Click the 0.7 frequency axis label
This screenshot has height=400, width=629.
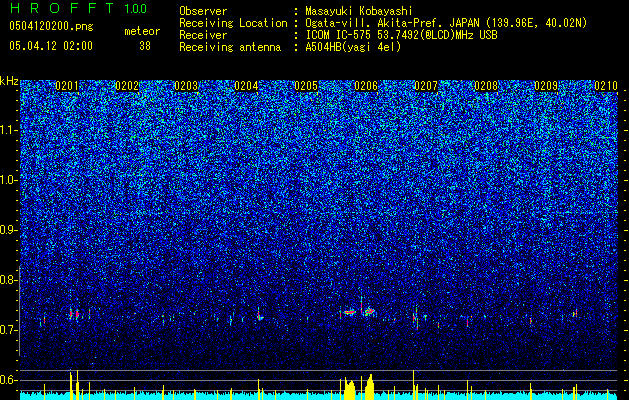click(x=8, y=330)
